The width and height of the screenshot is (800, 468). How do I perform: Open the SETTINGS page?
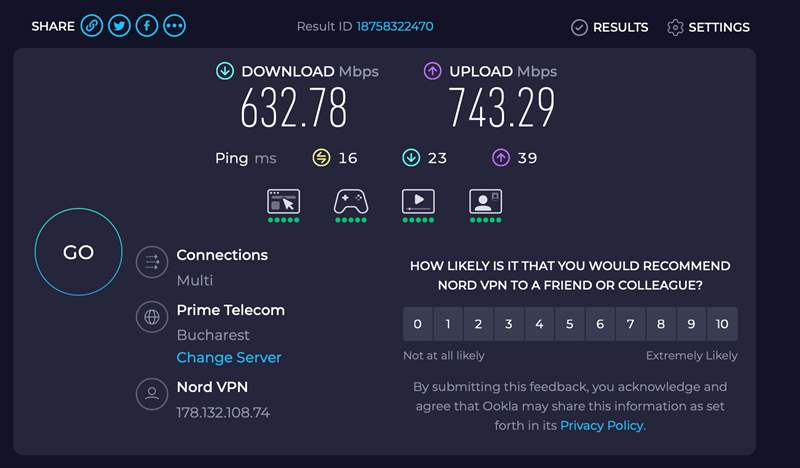(708, 27)
